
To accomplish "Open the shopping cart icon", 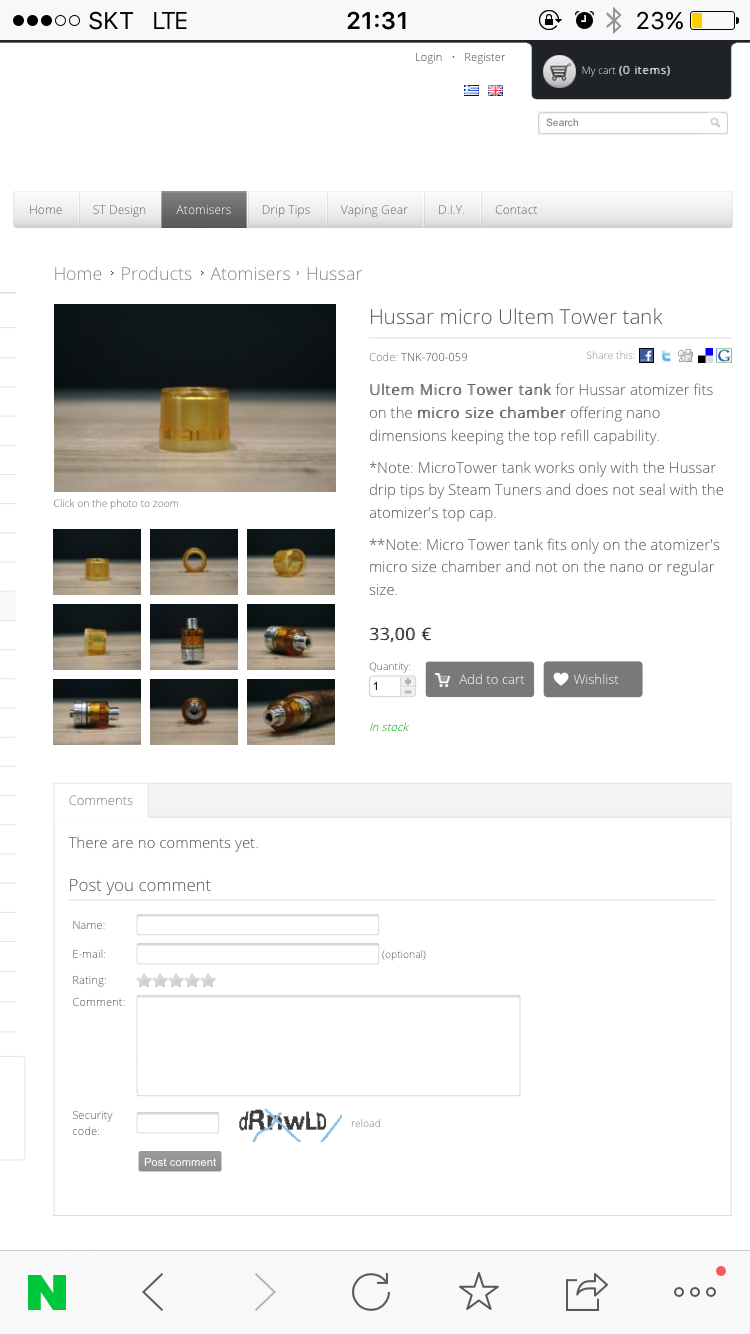I will click(x=560, y=71).
